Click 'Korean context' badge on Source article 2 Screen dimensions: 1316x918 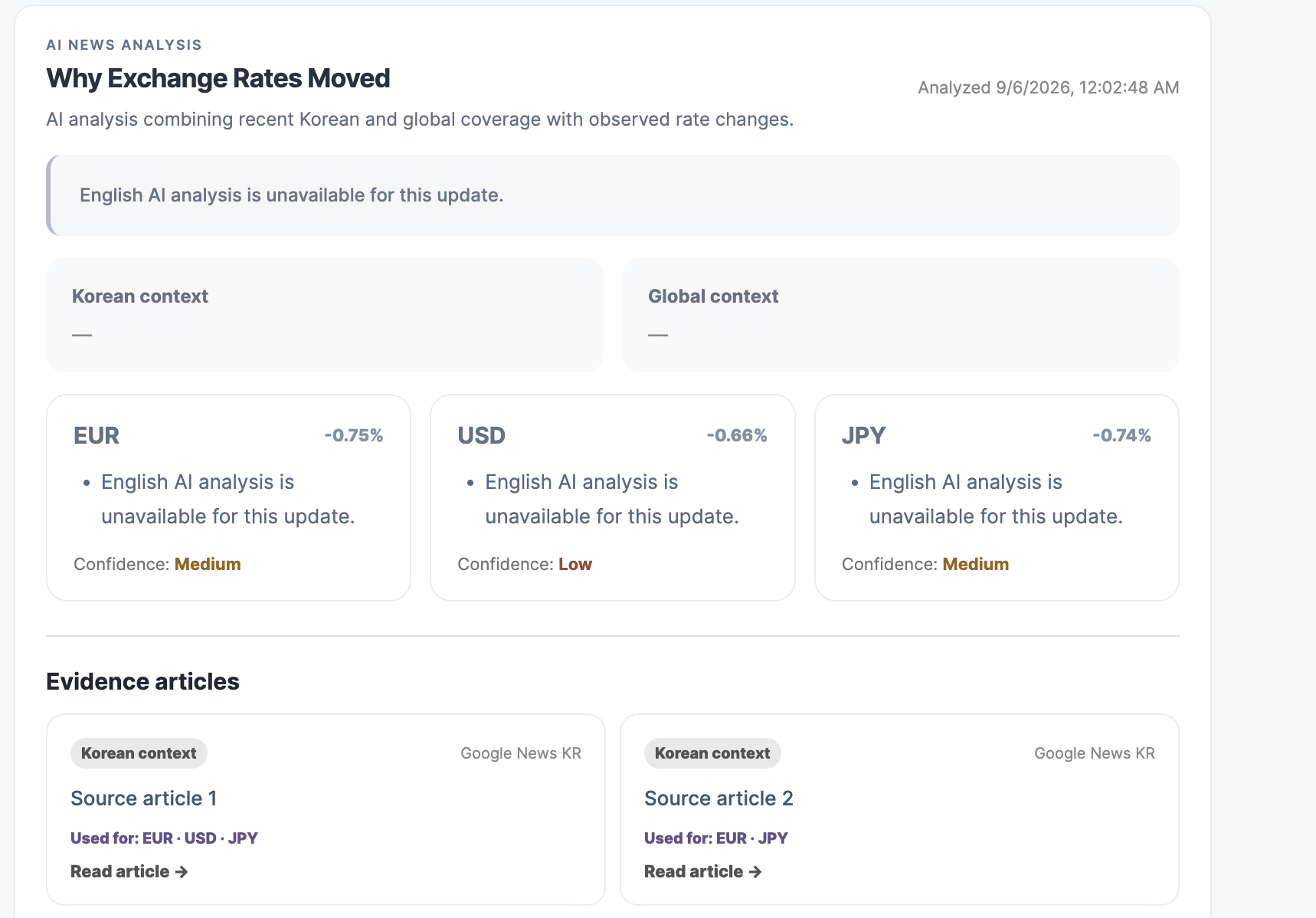click(x=712, y=753)
